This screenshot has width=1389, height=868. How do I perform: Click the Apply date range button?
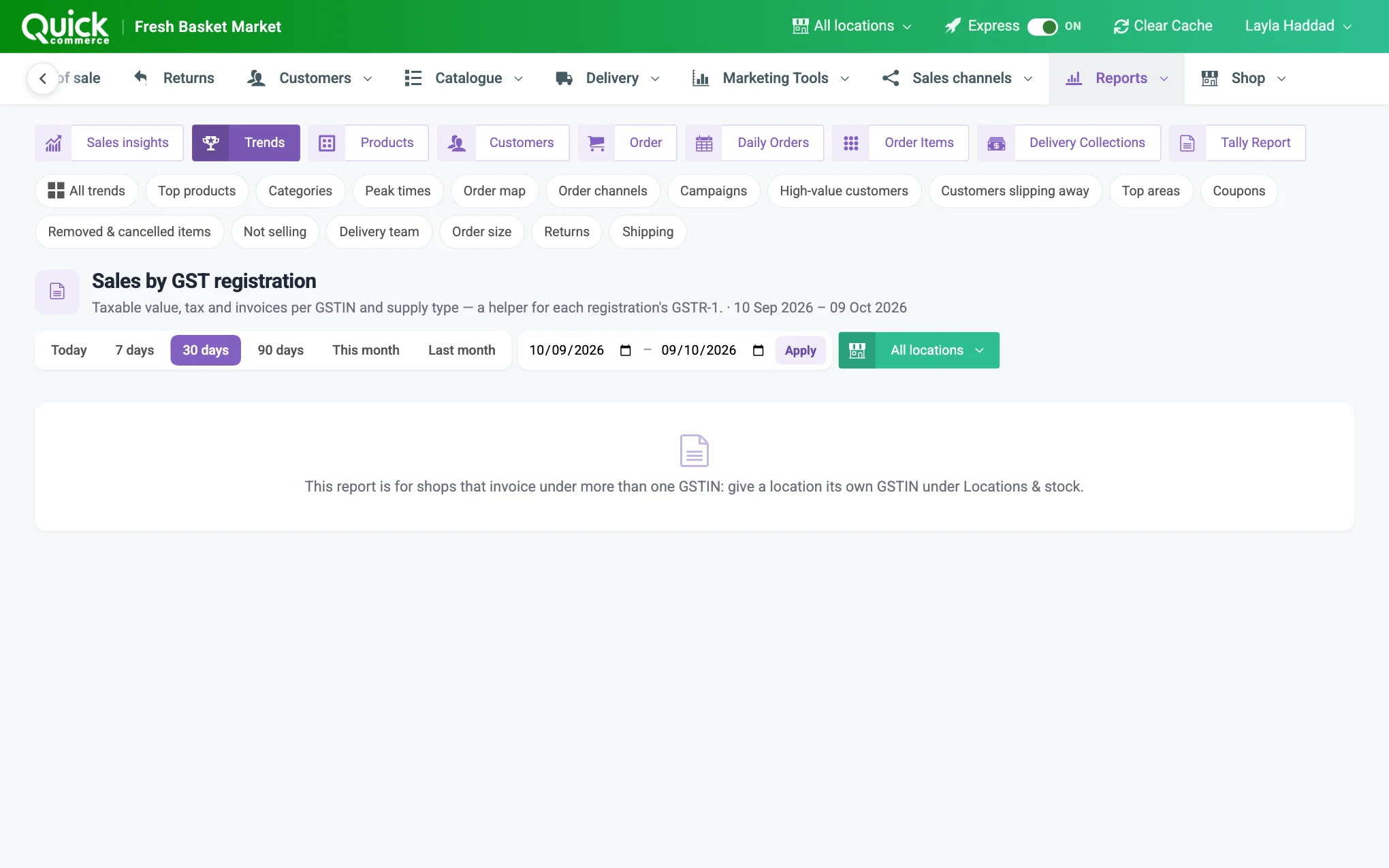[800, 350]
